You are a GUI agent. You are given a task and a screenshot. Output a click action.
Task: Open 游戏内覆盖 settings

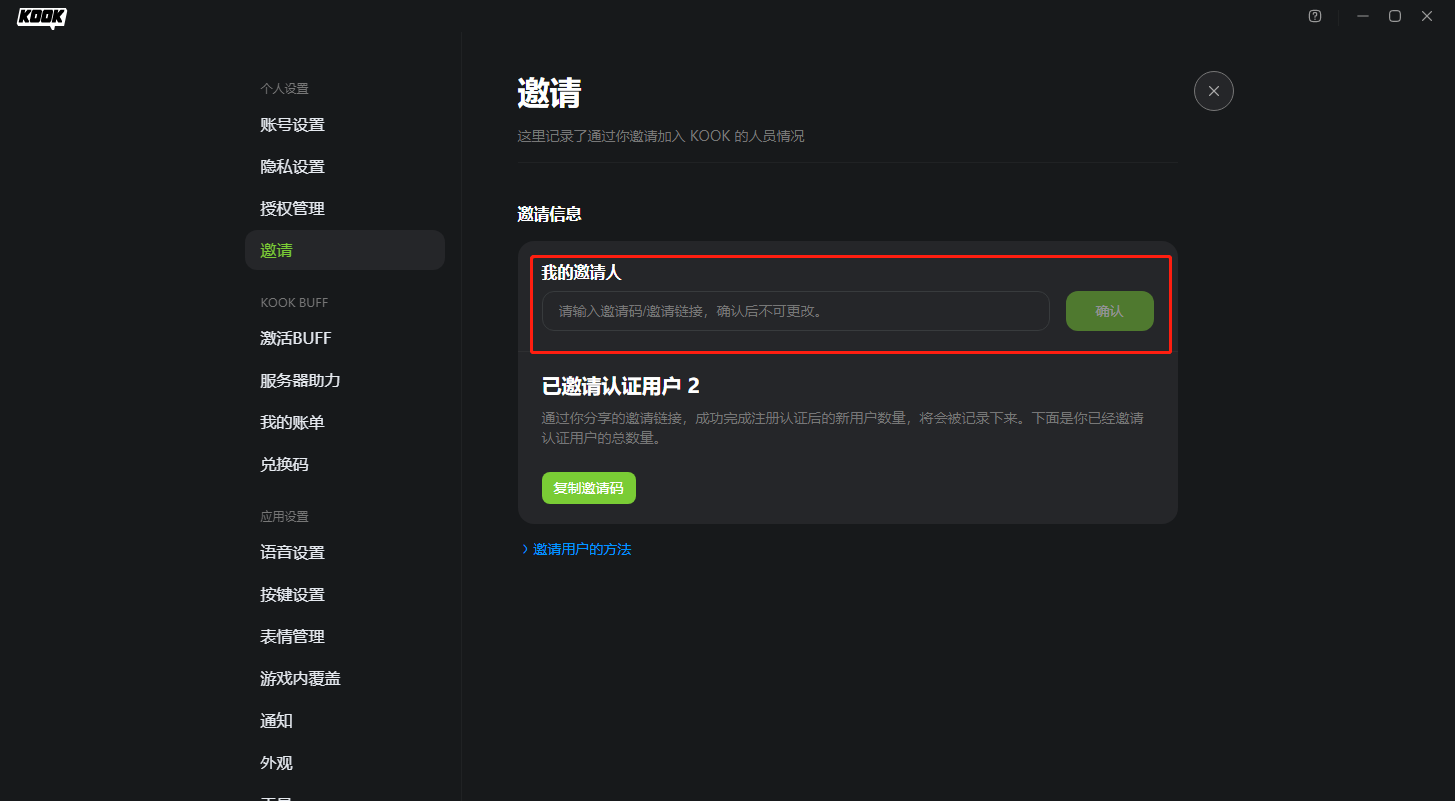(345, 679)
